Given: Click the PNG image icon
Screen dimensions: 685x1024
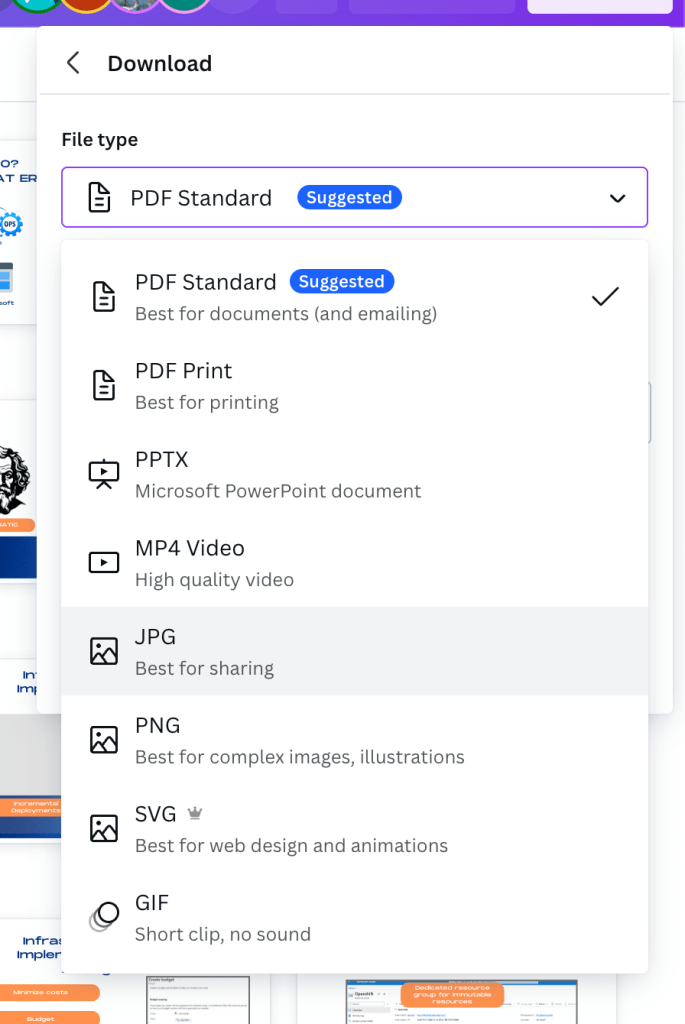Looking at the screenshot, I should point(104,740).
